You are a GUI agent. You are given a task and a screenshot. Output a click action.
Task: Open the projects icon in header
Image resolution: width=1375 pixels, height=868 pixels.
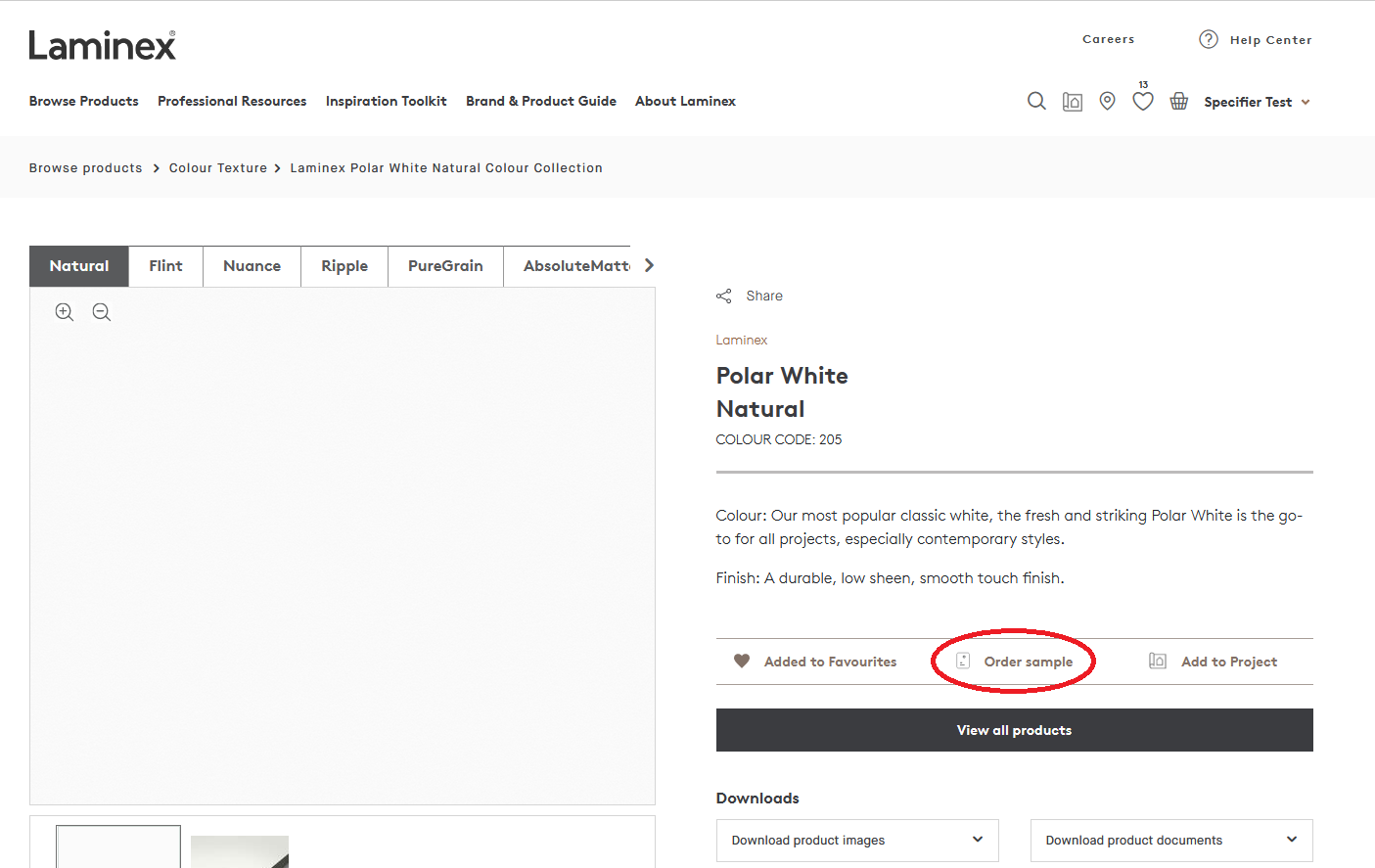(1073, 102)
